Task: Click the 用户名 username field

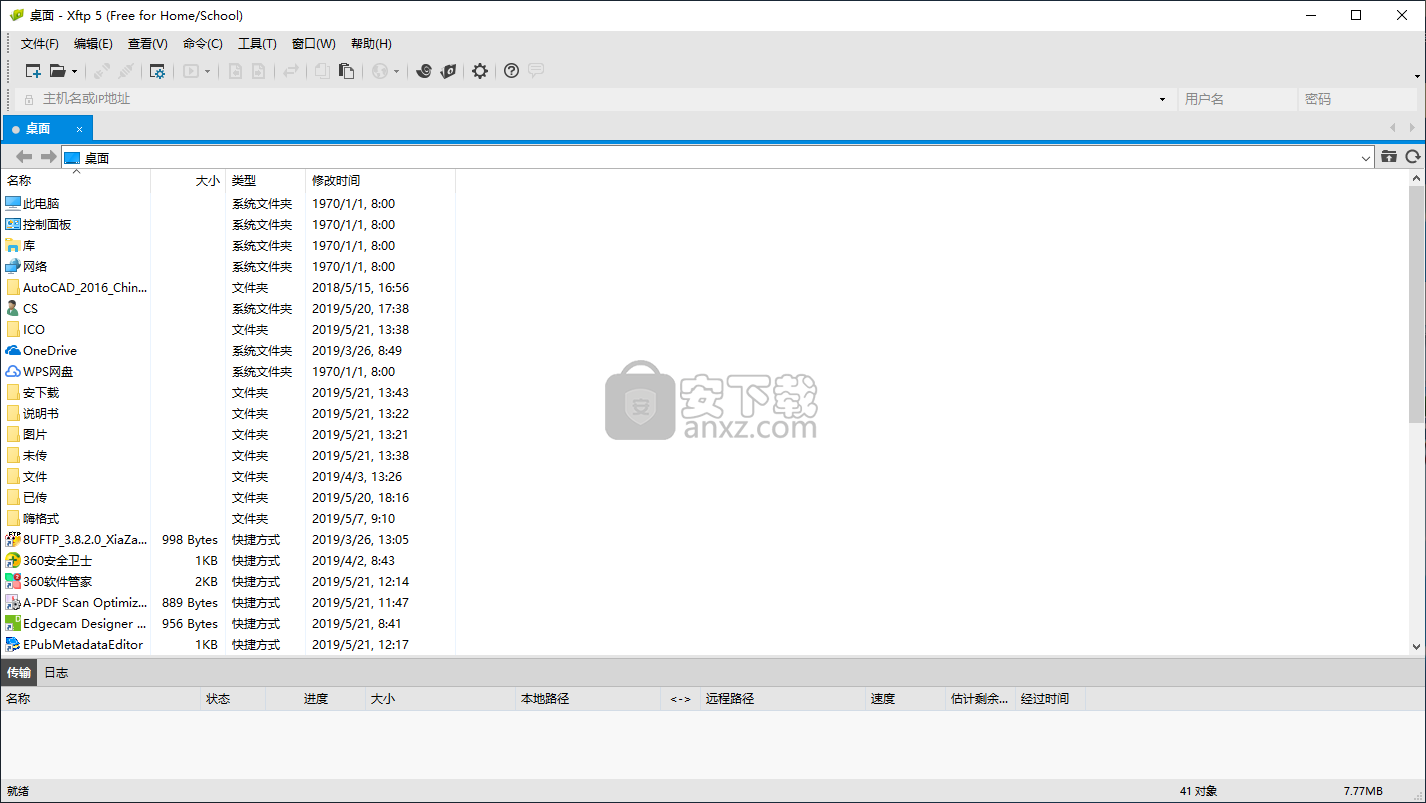Action: 1237,99
